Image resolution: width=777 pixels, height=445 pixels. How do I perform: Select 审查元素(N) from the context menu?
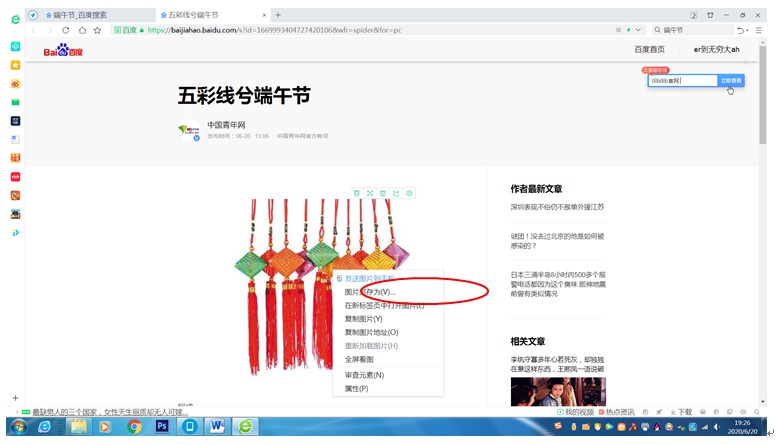364,375
